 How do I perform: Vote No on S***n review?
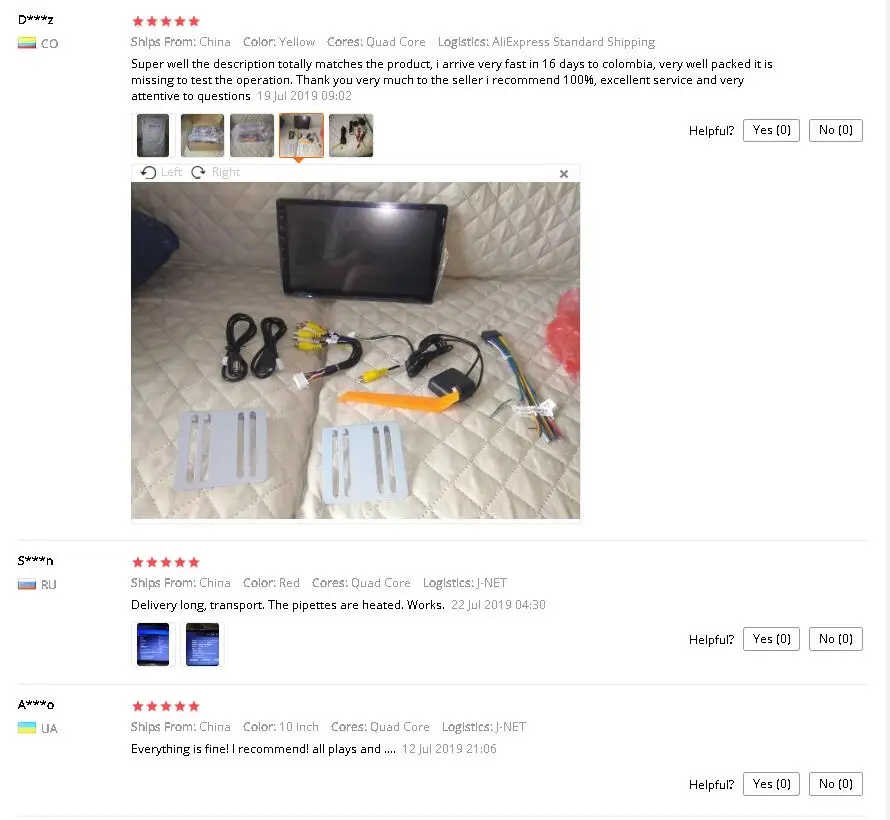(x=836, y=639)
